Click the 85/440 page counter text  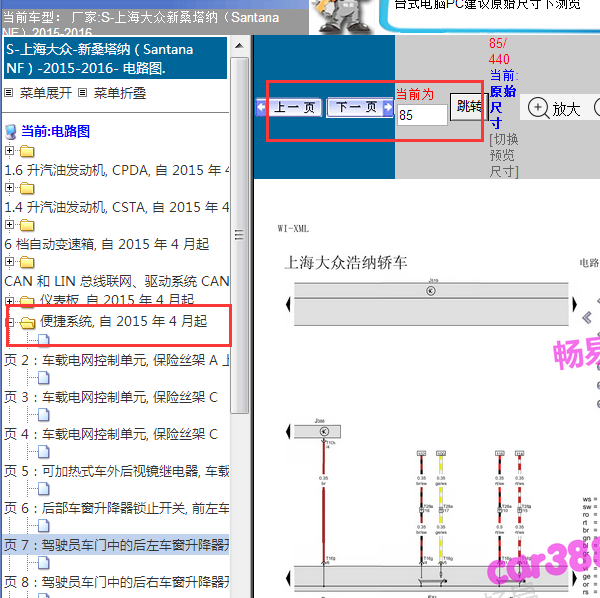[x=499, y=51]
